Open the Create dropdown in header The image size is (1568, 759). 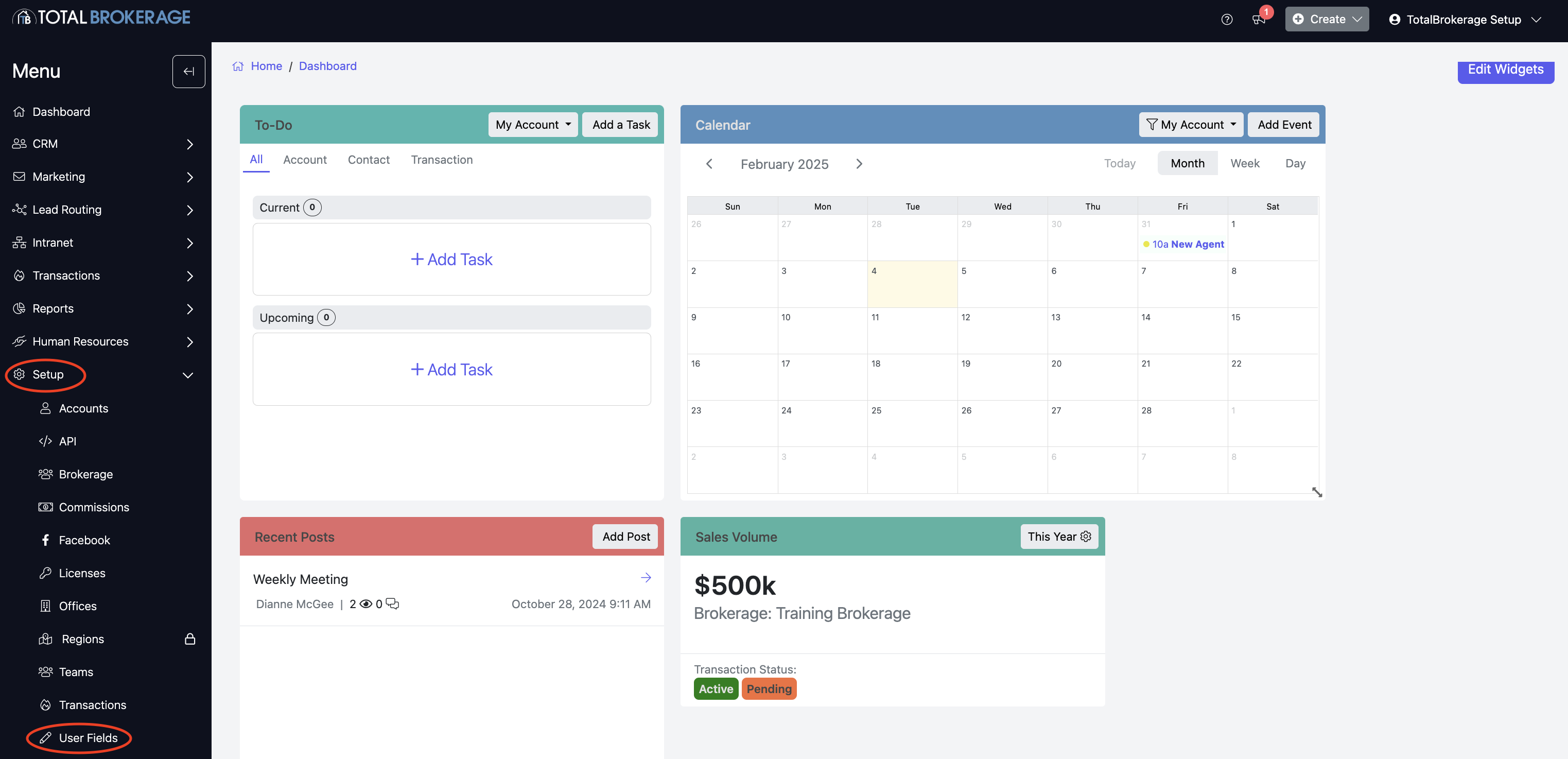pos(1327,20)
